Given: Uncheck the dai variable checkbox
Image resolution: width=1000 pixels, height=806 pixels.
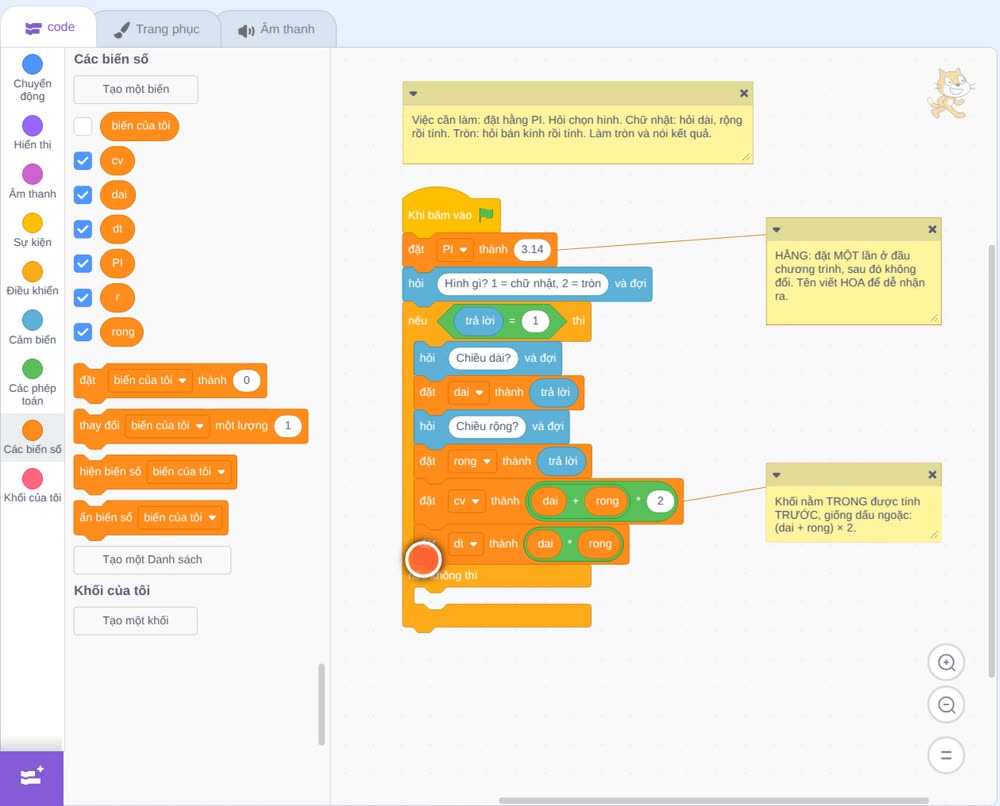Looking at the screenshot, I should click(x=83, y=194).
